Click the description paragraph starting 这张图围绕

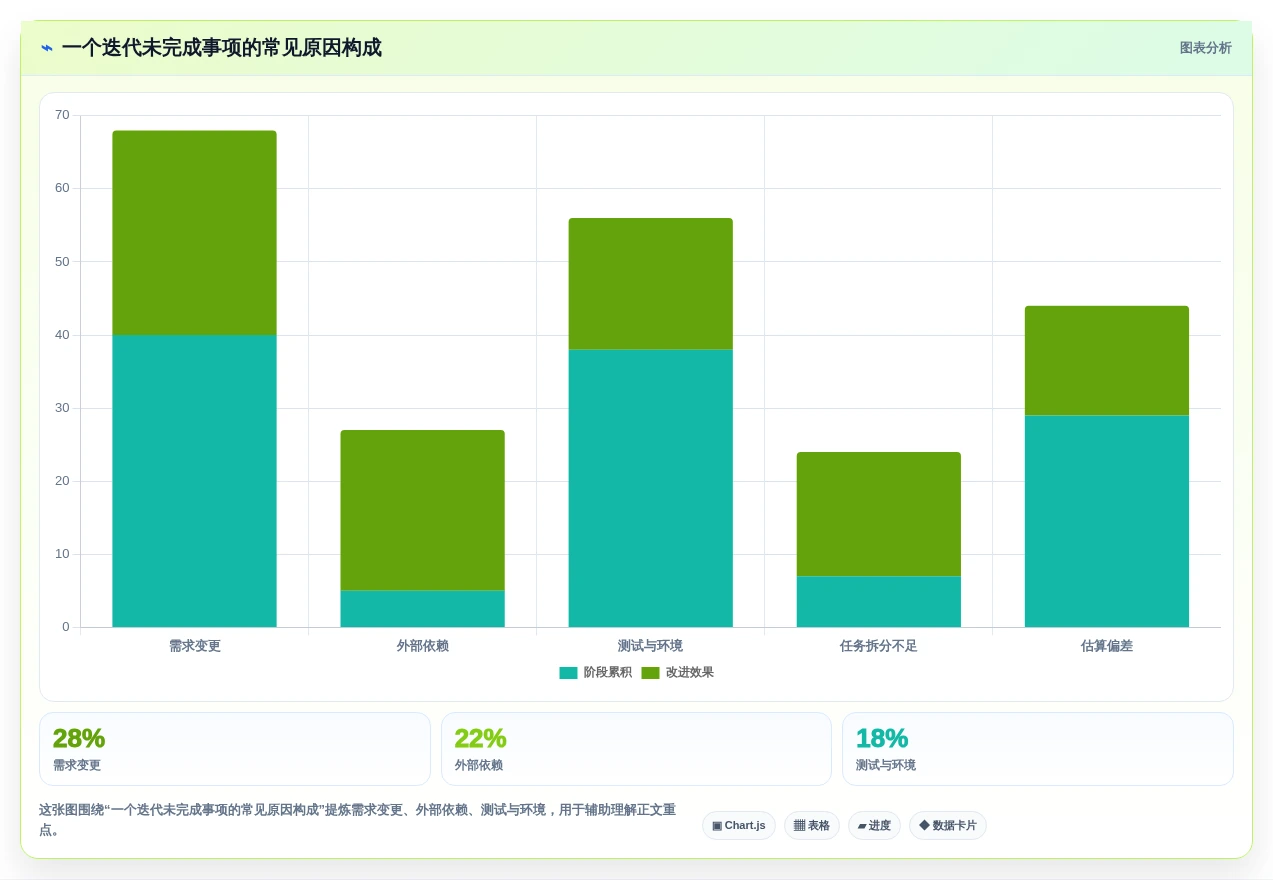point(357,820)
